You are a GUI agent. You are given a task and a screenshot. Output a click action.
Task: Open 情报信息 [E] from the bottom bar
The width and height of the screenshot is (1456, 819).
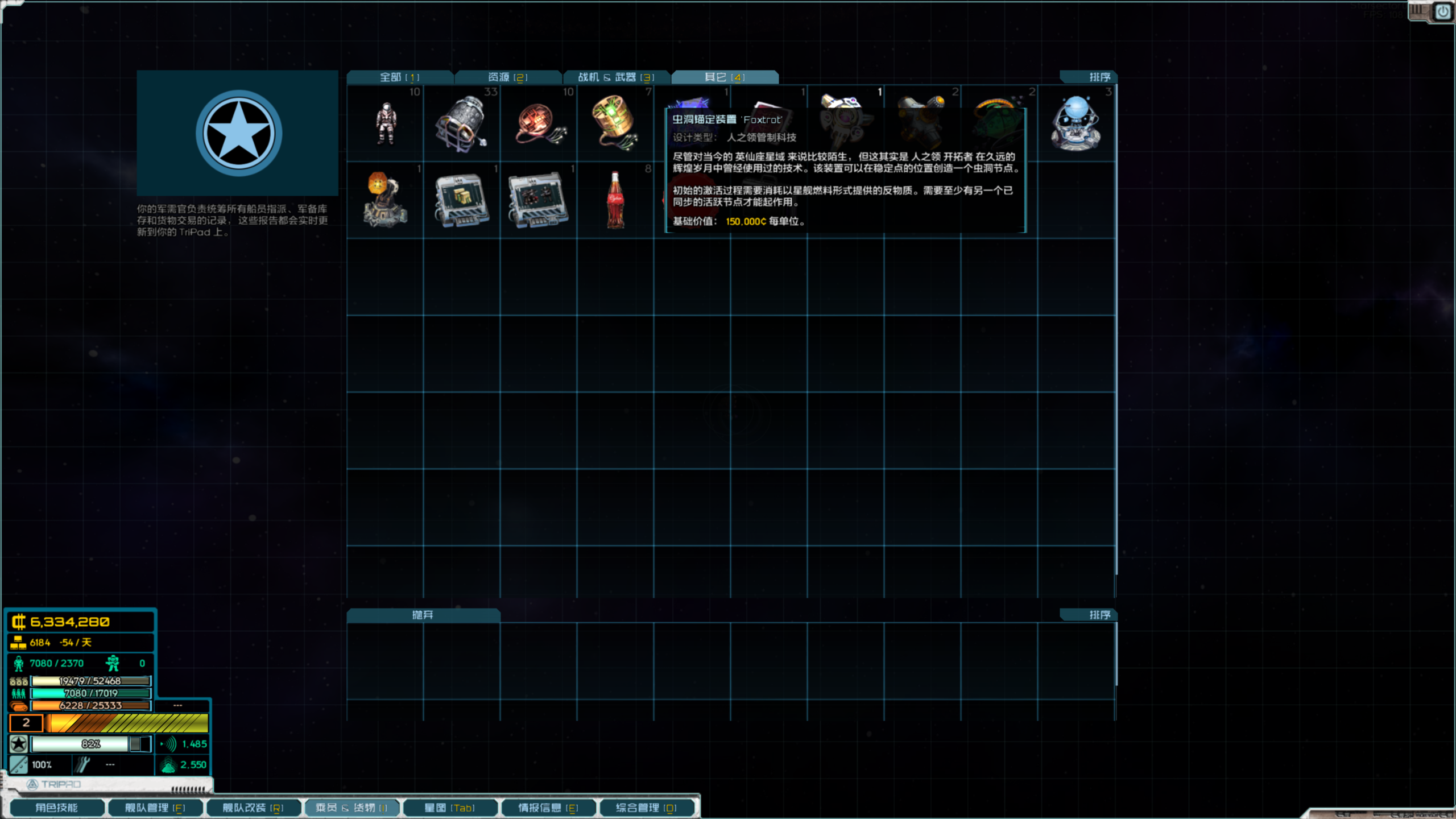click(548, 807)
